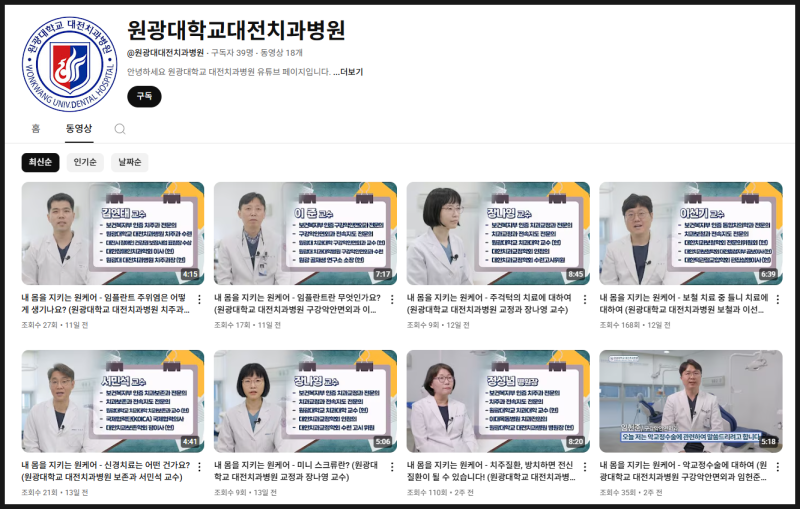The width and height of the screenshot is (800, 509).
Task: Open title link 임플란트 주위염은 어떻게 생기나요
Action: coord(106,303)
